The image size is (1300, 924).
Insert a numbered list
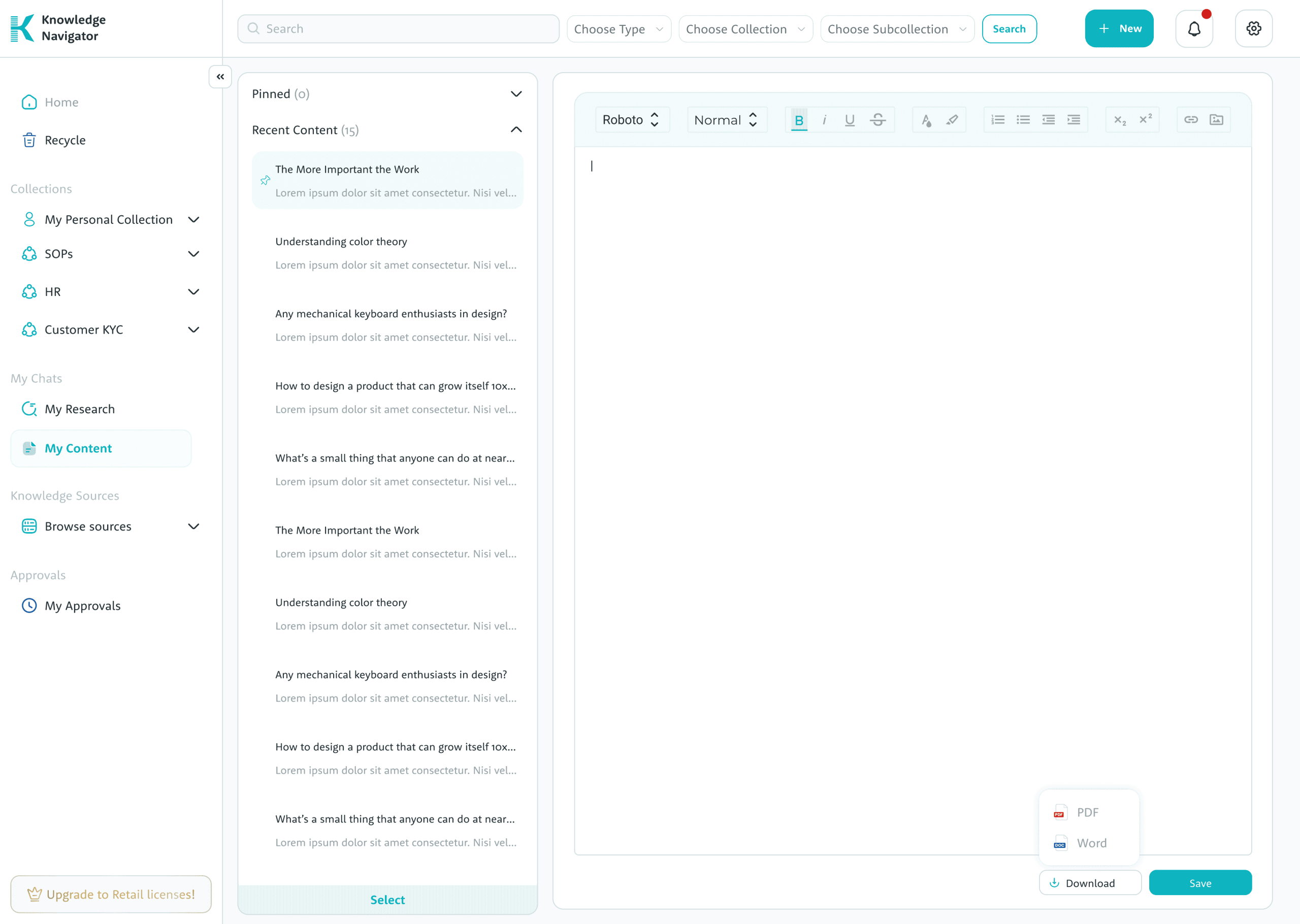point(998,120)
